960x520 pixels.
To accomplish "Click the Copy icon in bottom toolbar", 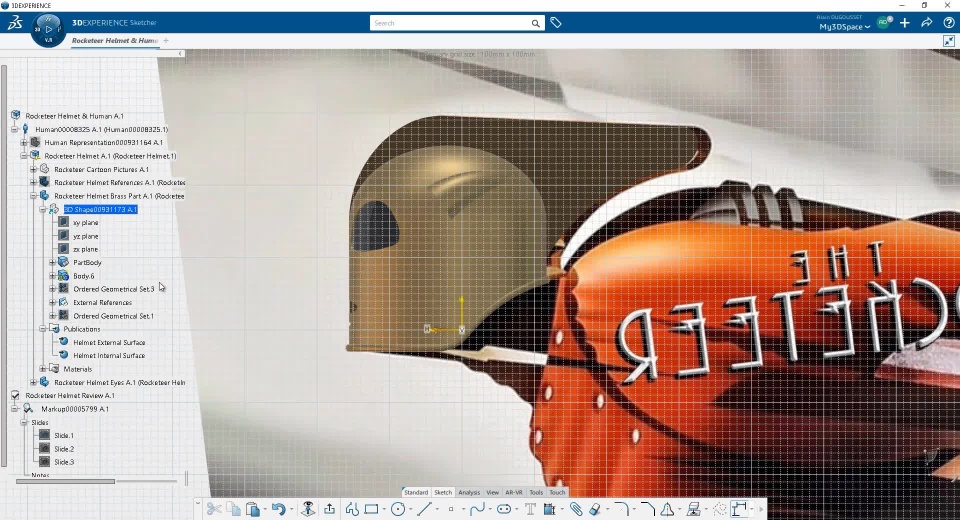I will click(233, 509).
